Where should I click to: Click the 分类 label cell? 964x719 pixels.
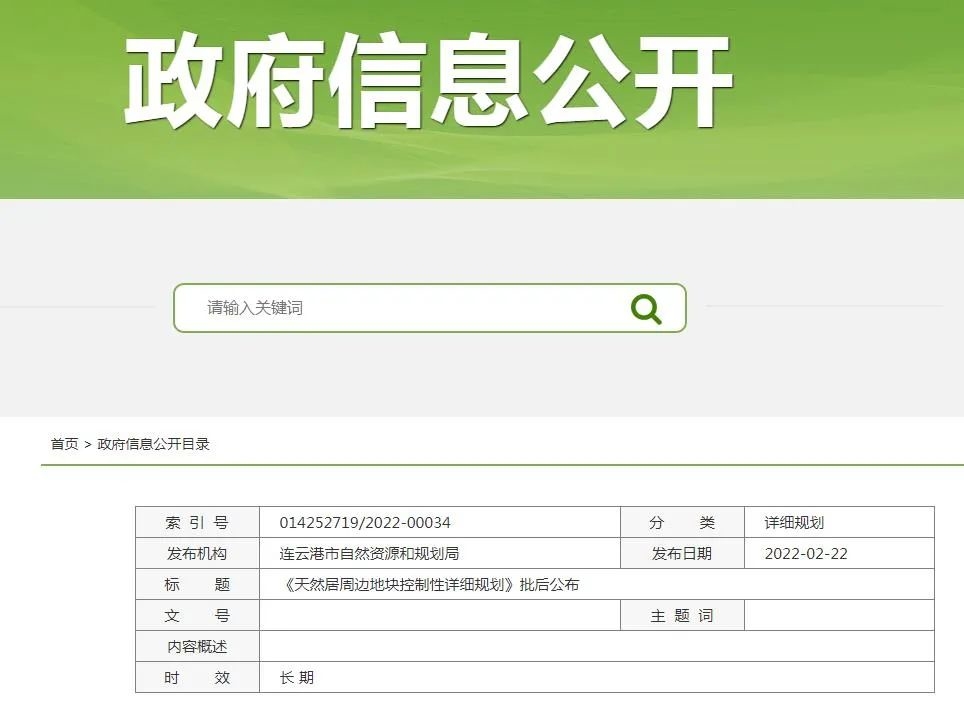tap(682, 523)
